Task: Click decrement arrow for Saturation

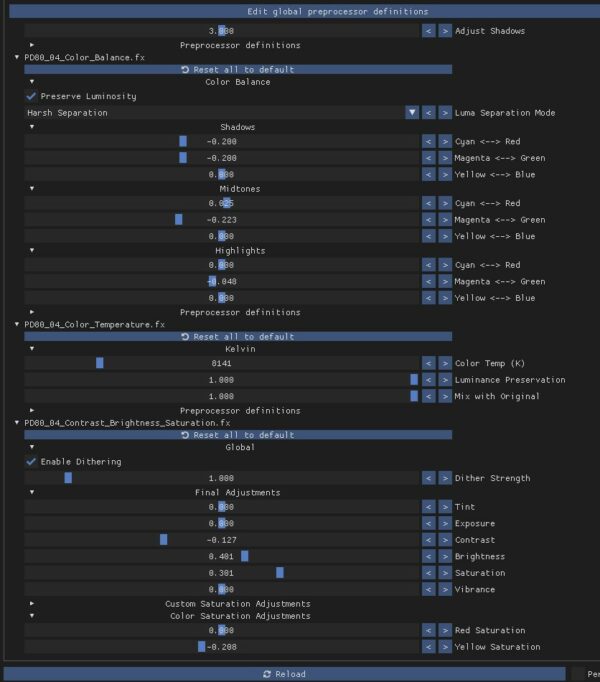Action: pos(428,573)
